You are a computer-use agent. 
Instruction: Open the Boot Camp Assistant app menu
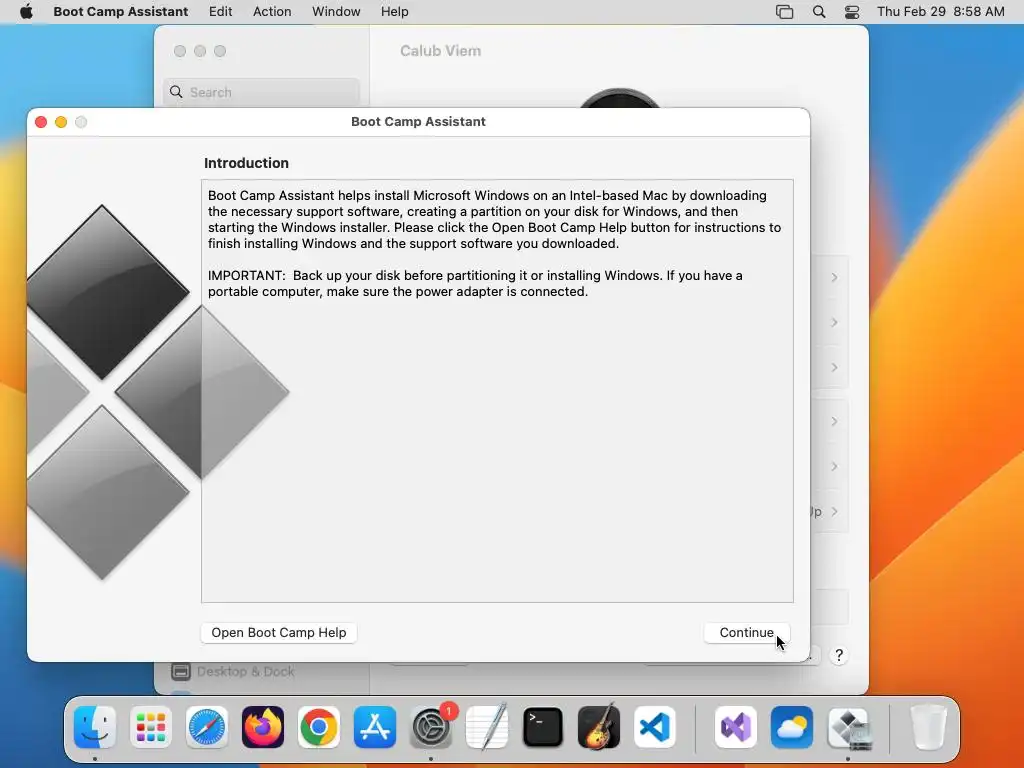(x=121, y=12)
